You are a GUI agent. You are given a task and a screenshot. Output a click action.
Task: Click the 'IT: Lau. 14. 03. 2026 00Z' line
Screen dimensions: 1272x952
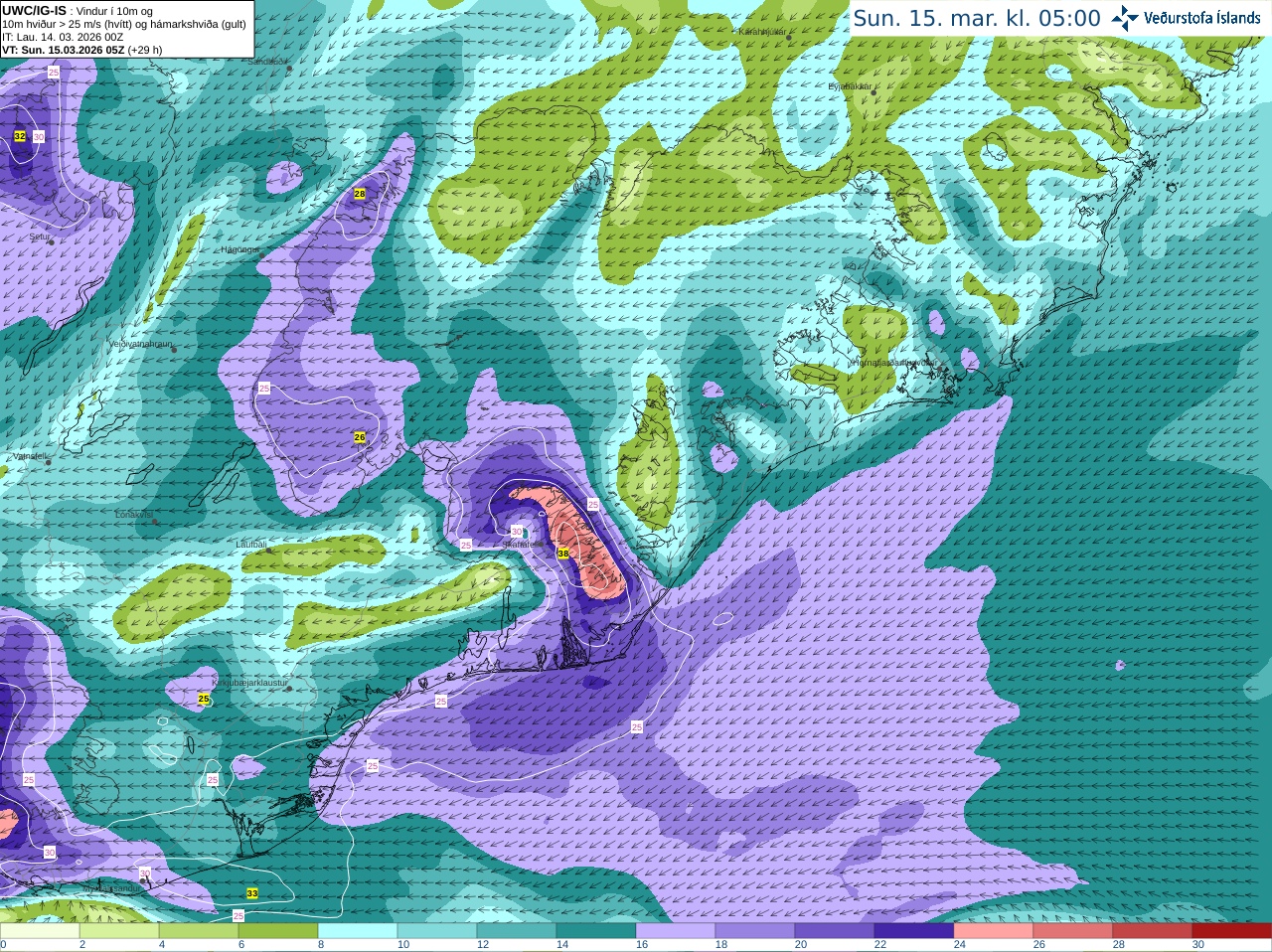[63, 37]
